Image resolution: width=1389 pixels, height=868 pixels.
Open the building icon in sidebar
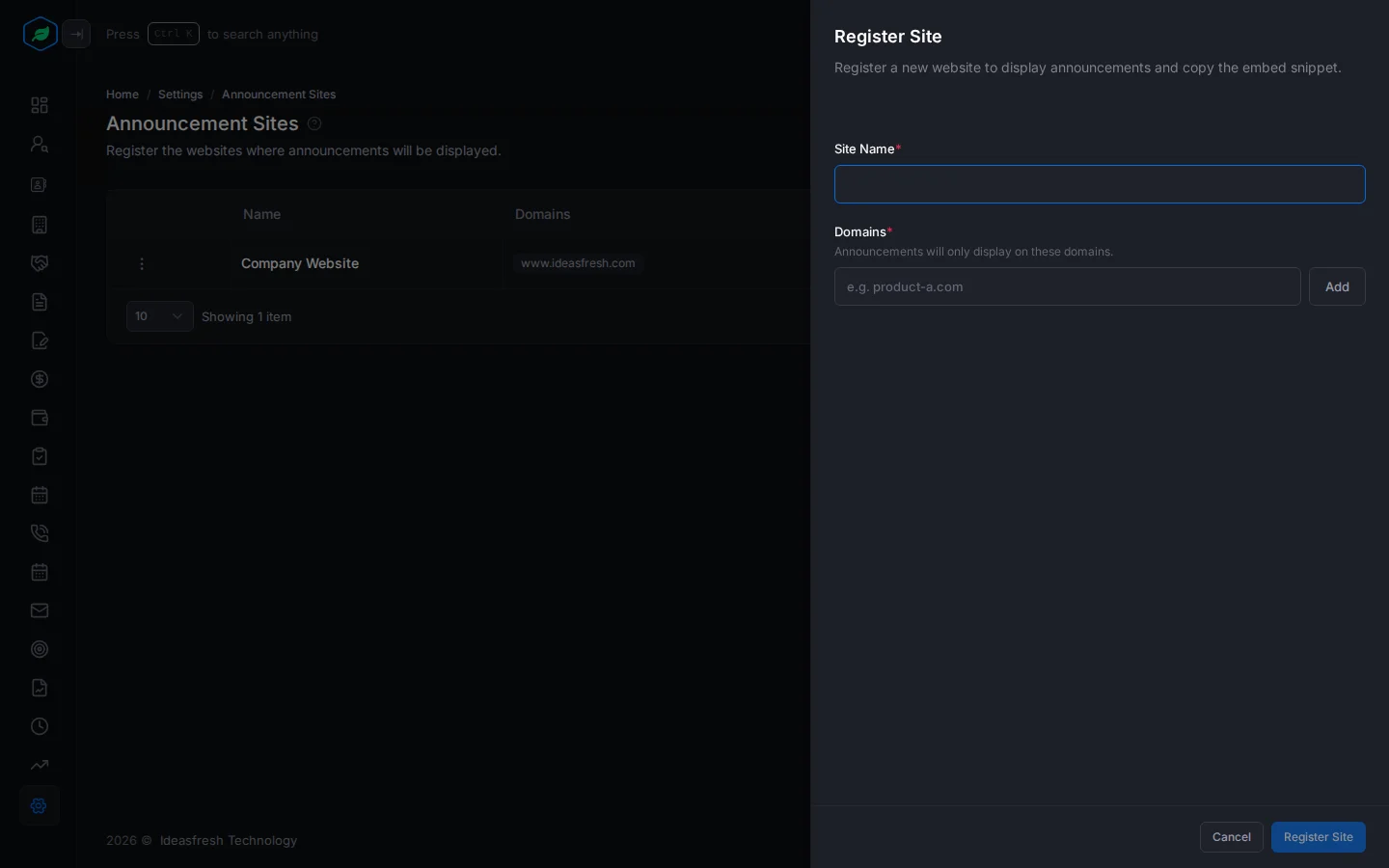(x=40, y=225)
